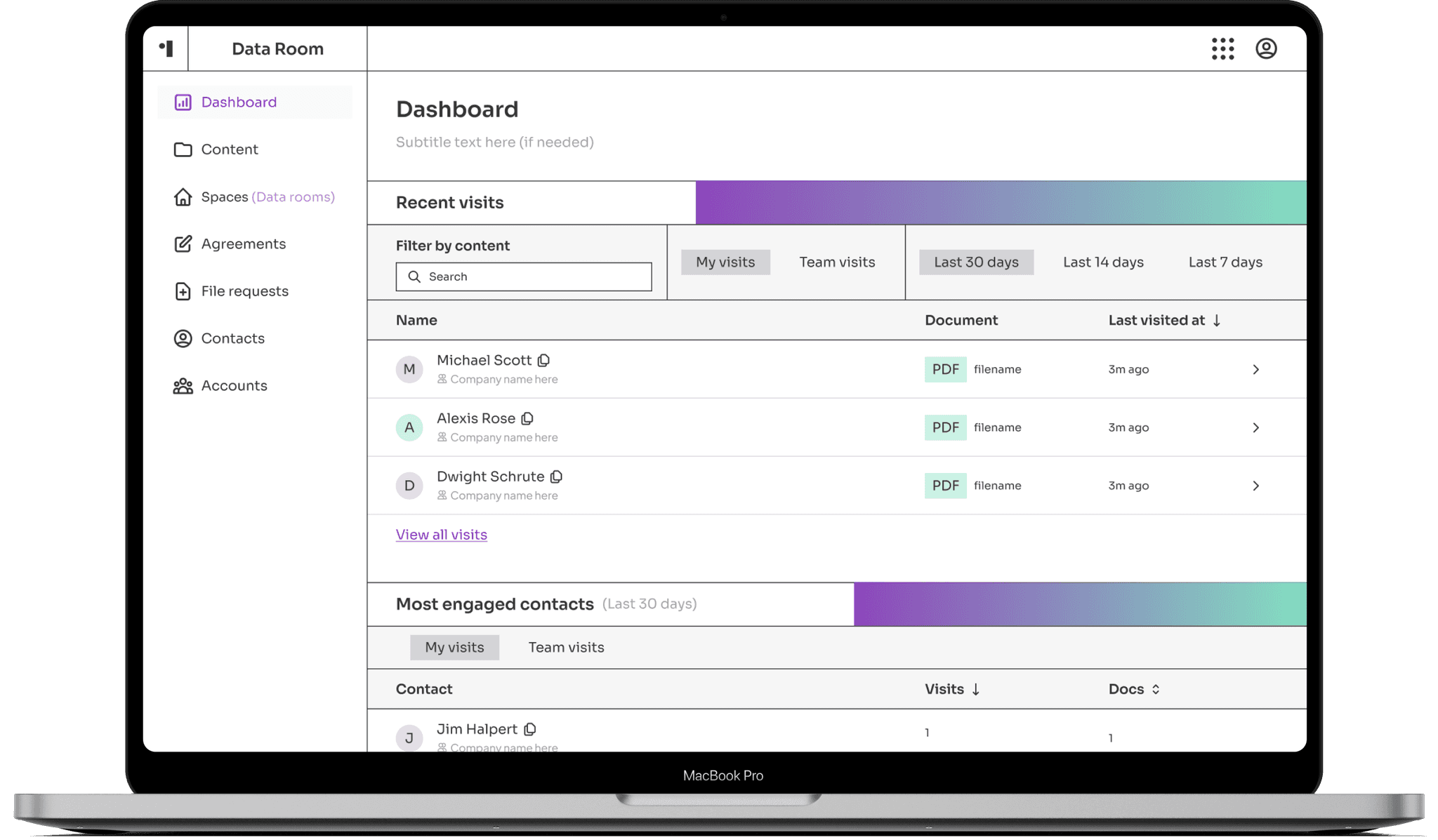Click Jim Halpert's J avatar

pyautogui.click(x=409, y=738)
